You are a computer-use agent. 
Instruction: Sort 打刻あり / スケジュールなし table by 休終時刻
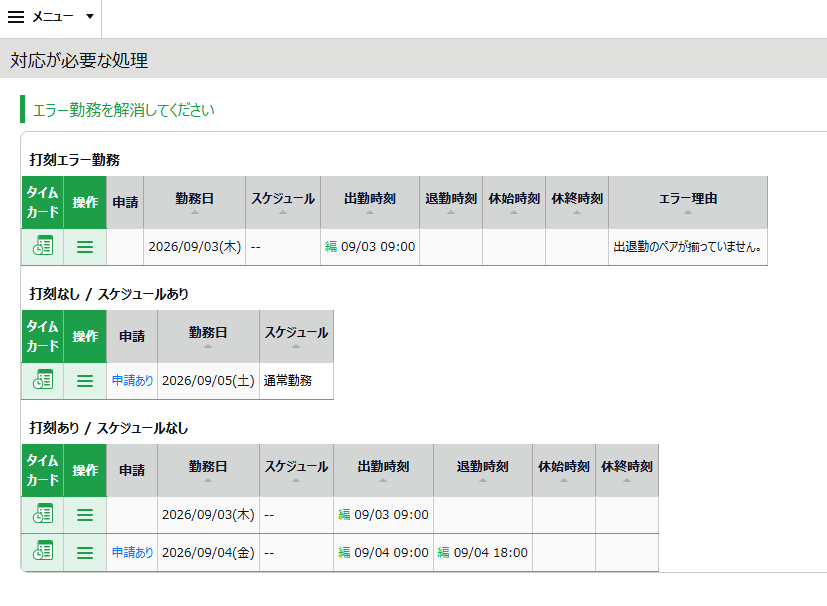[x=627, y=470]
